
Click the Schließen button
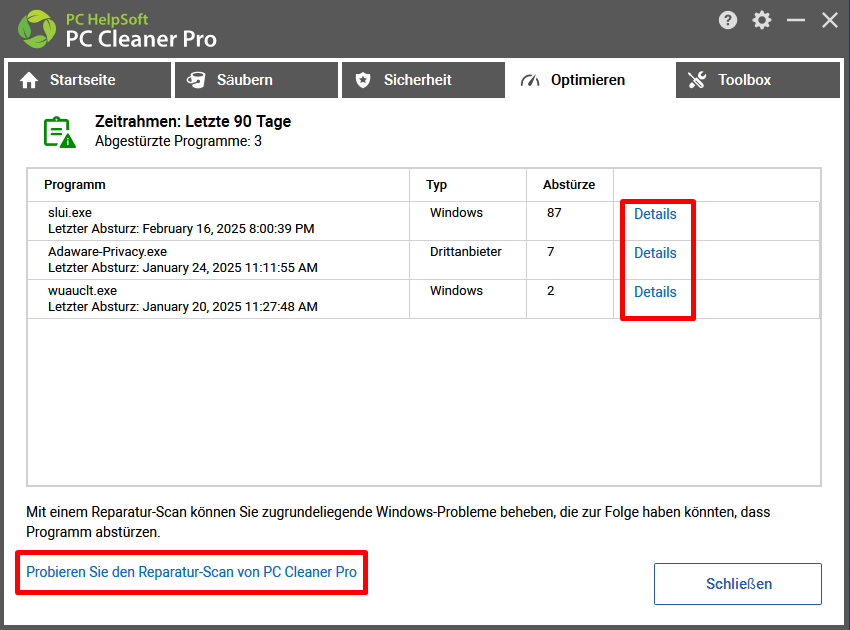pyautogui.click(x=738, y=584)
